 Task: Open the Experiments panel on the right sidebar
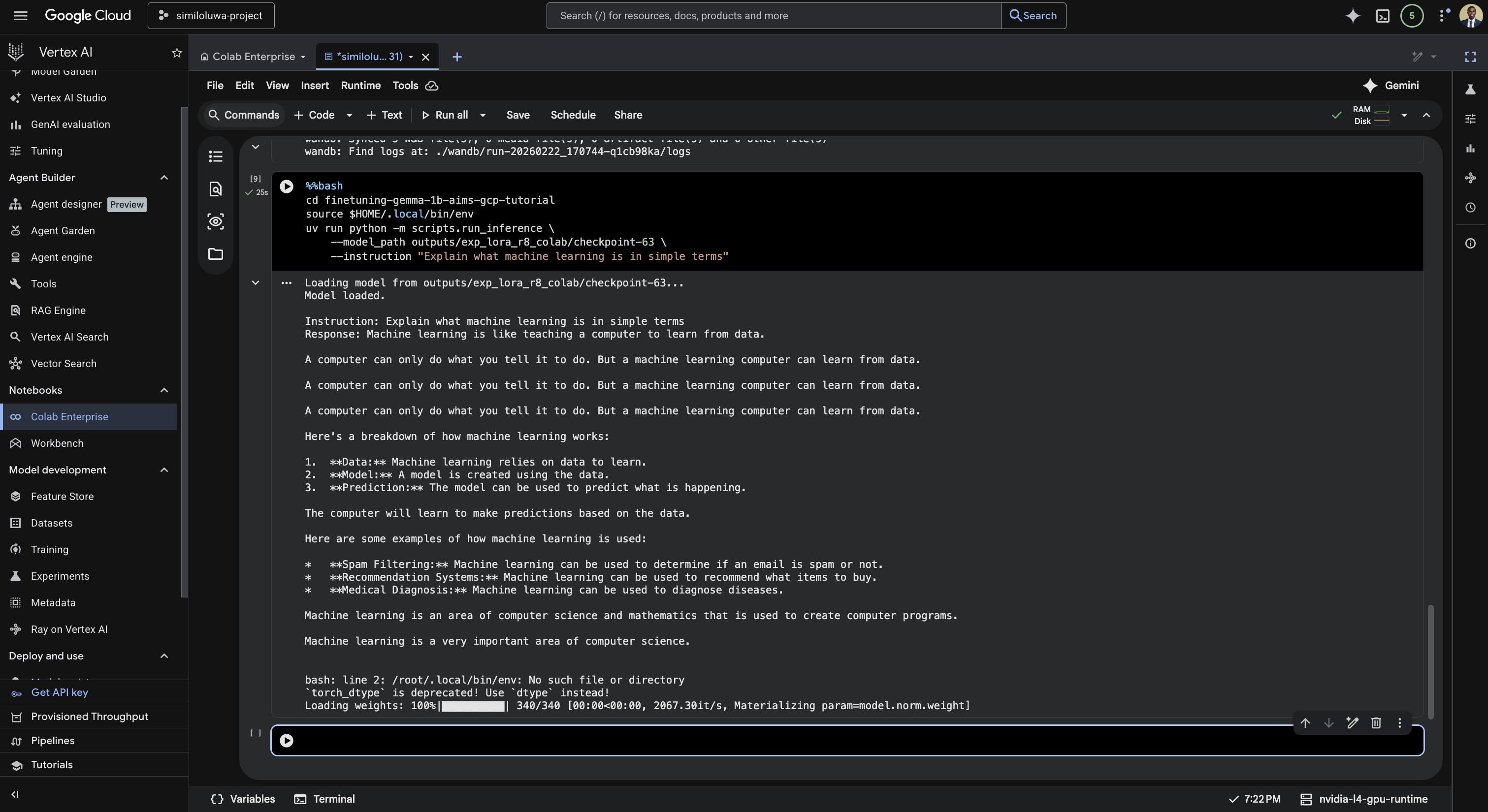(1471, 90)
